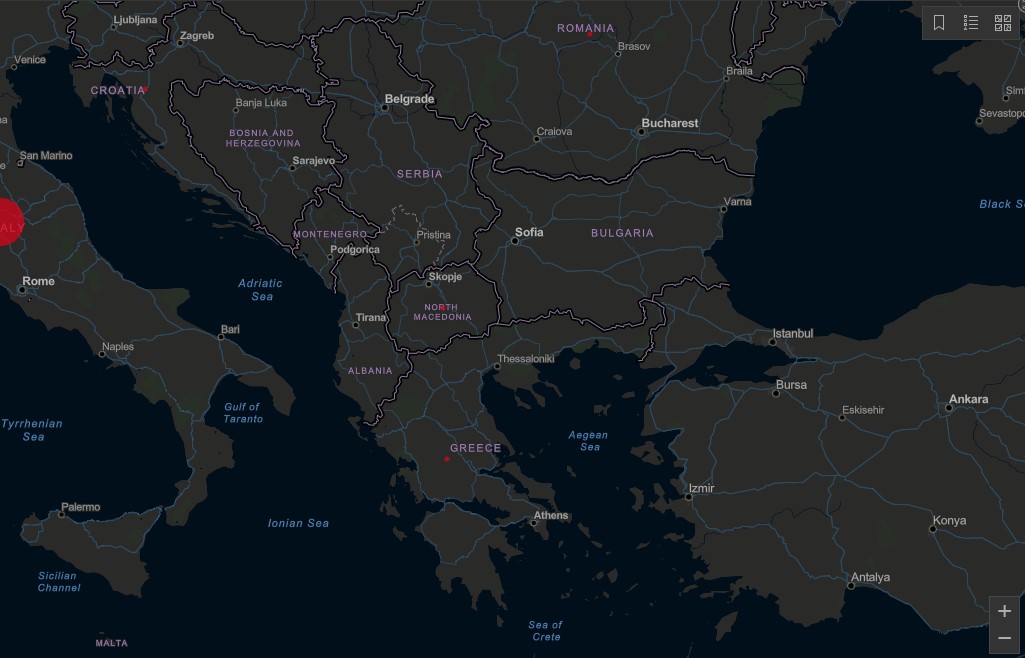This screenshot has height=658, width=1025.
Task: Click the Pristina city label
Action: tap(433, 235)
